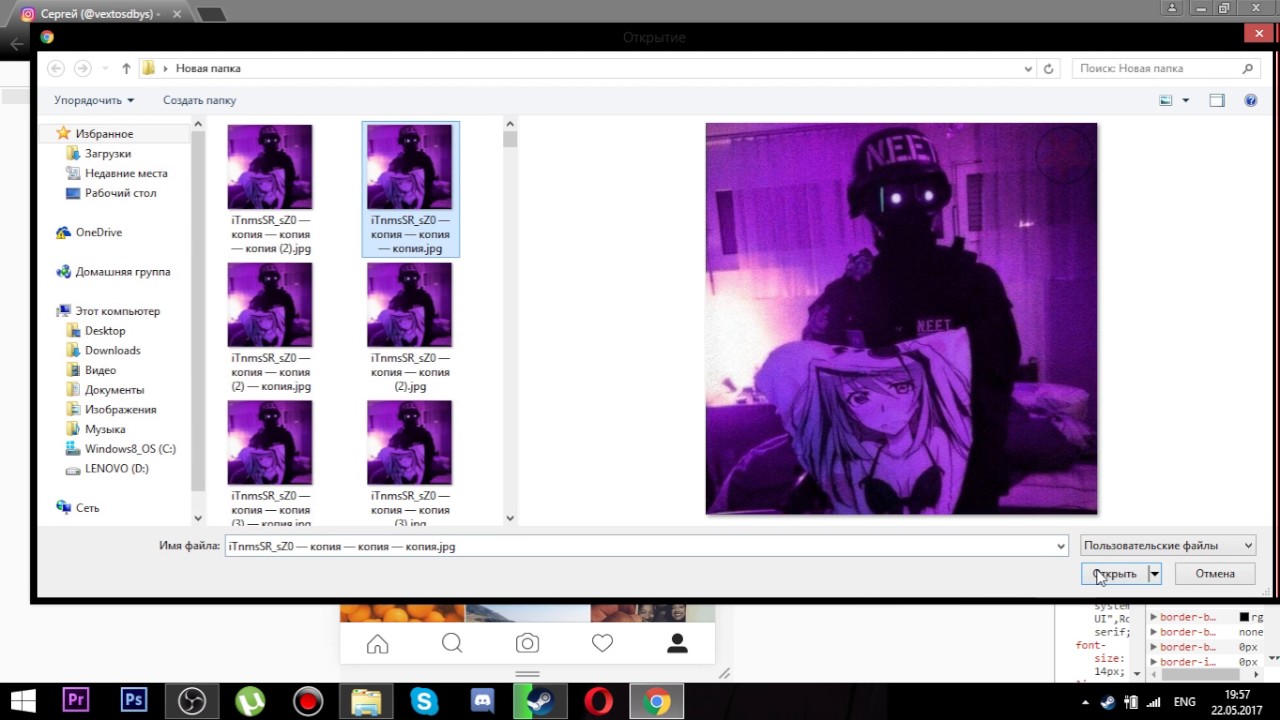
Task: Click the search magnifier icon
Action: (1247, 68)
